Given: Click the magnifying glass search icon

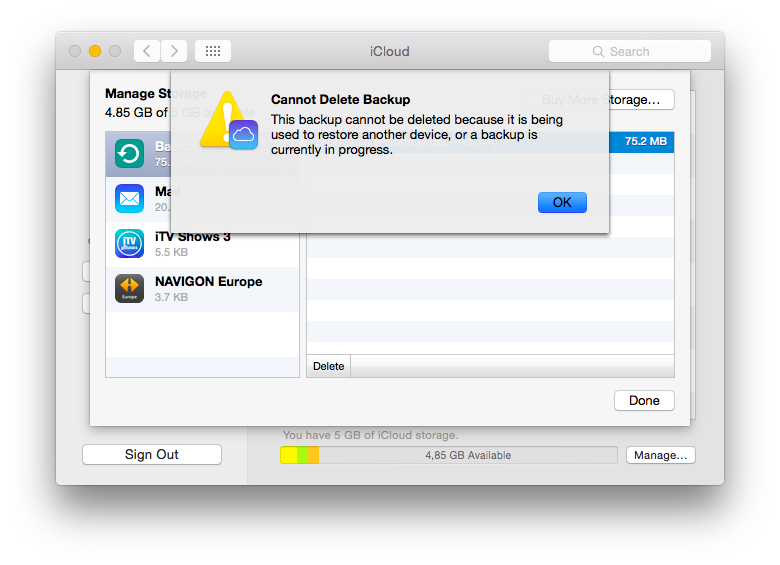Looking at the screenshot, I should [x=598, y=52].
